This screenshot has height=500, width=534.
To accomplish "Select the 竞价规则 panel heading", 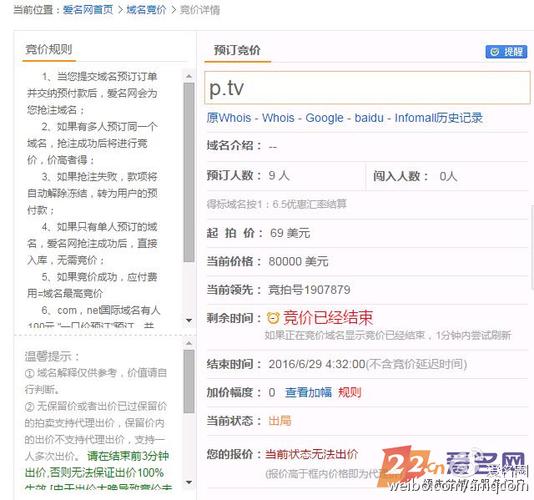I will pos(49,49).
